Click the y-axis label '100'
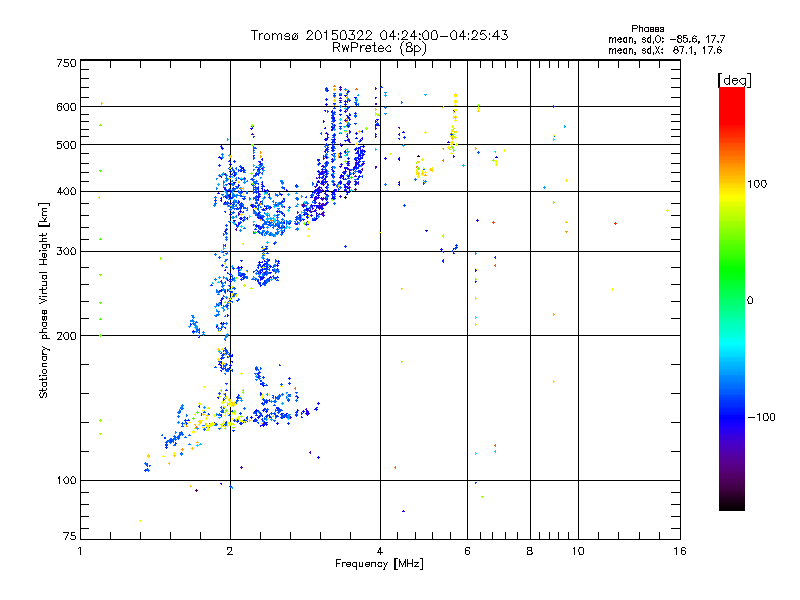Viewport: 800px width, 600px height. point(66,480)
